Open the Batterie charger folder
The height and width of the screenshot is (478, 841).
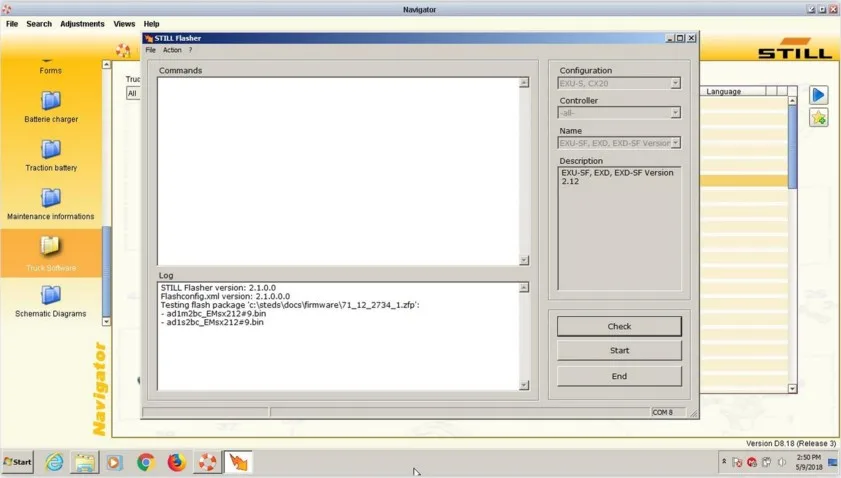pyautogui.click(x=51, y=107)
